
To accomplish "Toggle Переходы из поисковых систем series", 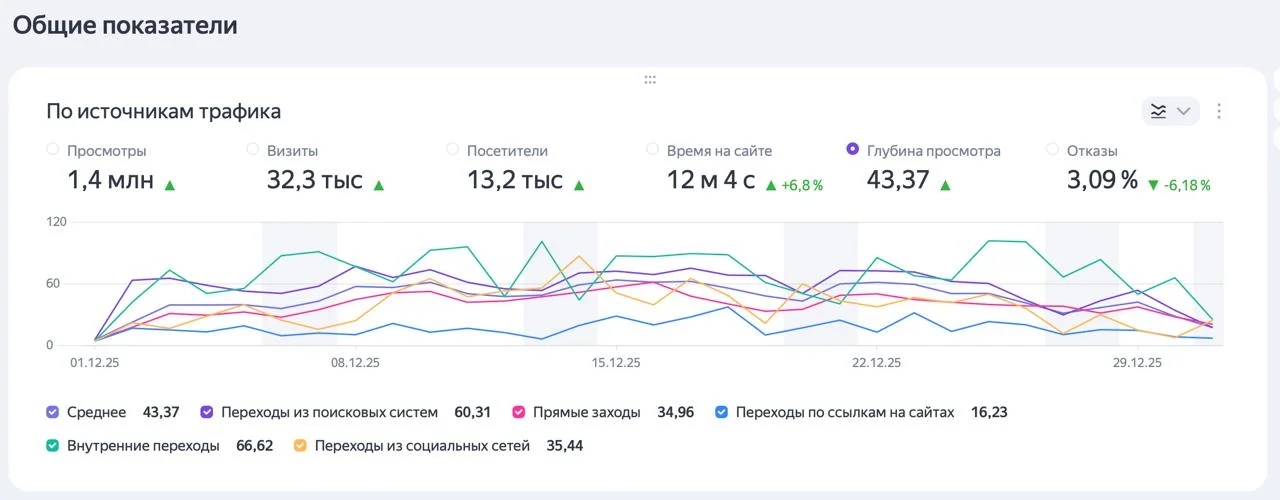I will [x=207, y=412].
